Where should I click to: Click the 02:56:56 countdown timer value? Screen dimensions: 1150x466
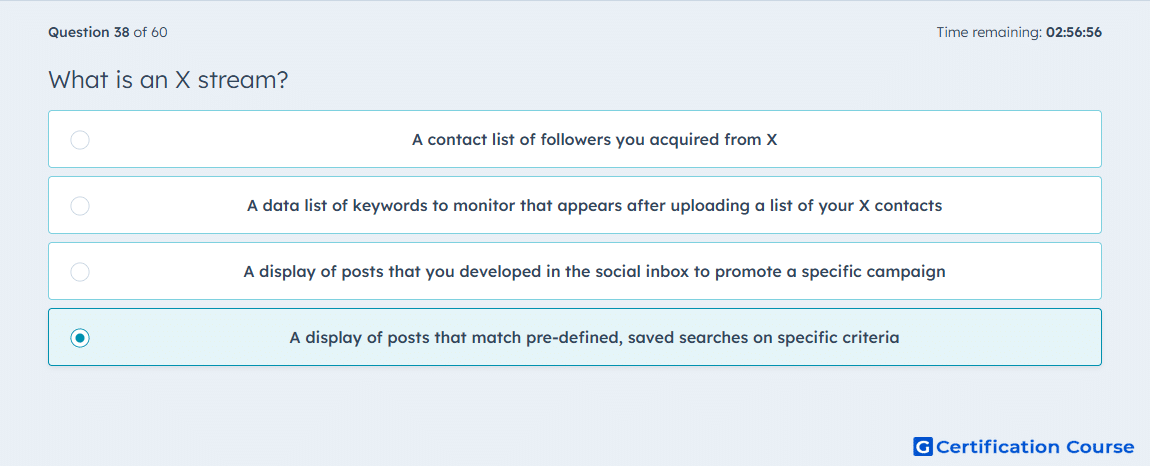pos(1074,32)
